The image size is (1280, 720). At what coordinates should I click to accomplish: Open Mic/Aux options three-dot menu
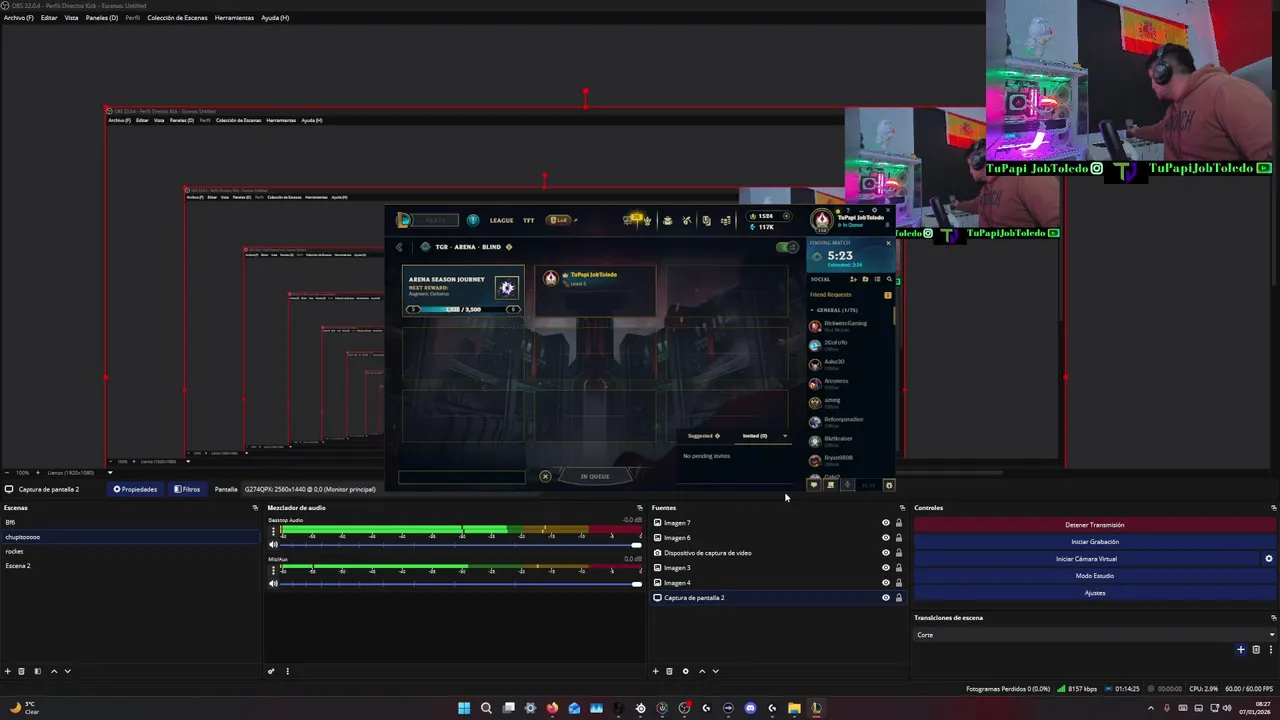coord(273,570)
